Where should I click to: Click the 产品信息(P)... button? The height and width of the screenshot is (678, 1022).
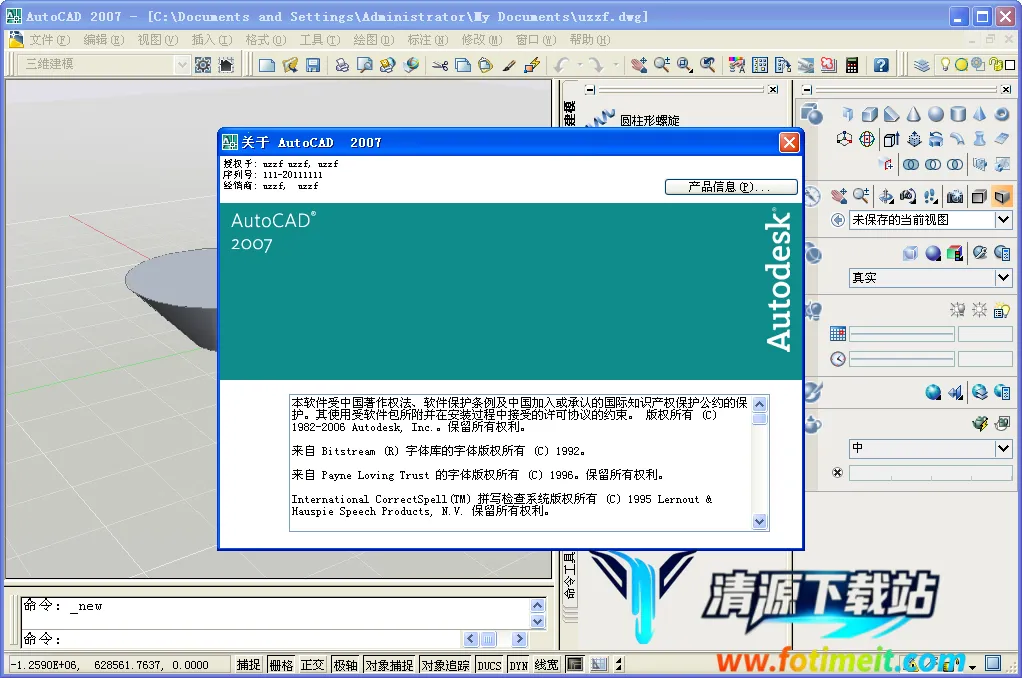[731, 187]
